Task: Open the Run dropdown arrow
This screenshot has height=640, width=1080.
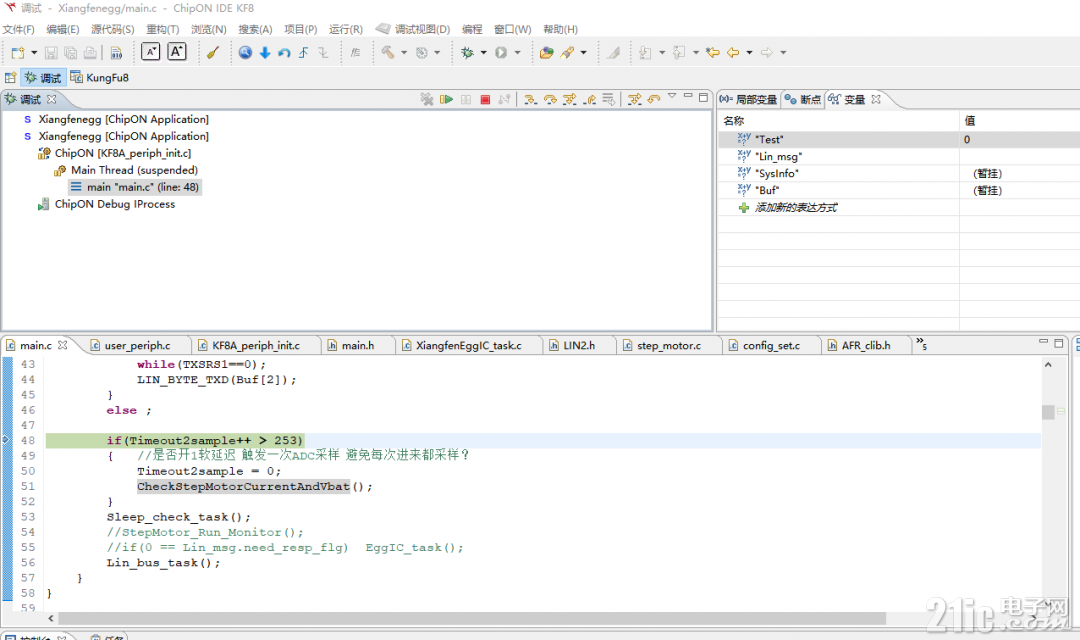Action: (x=517, y=52)
